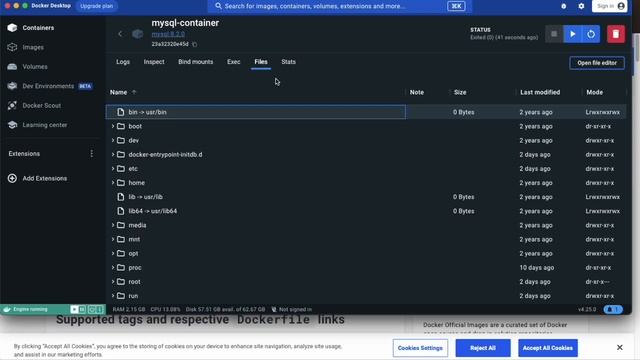
Task: Click the Name column sort arrow
Action: point(134,92)
